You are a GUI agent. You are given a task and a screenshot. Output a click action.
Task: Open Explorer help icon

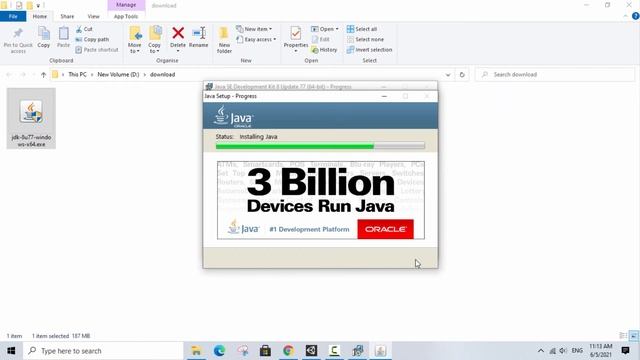pyautogui.click(x=636, y=16)
